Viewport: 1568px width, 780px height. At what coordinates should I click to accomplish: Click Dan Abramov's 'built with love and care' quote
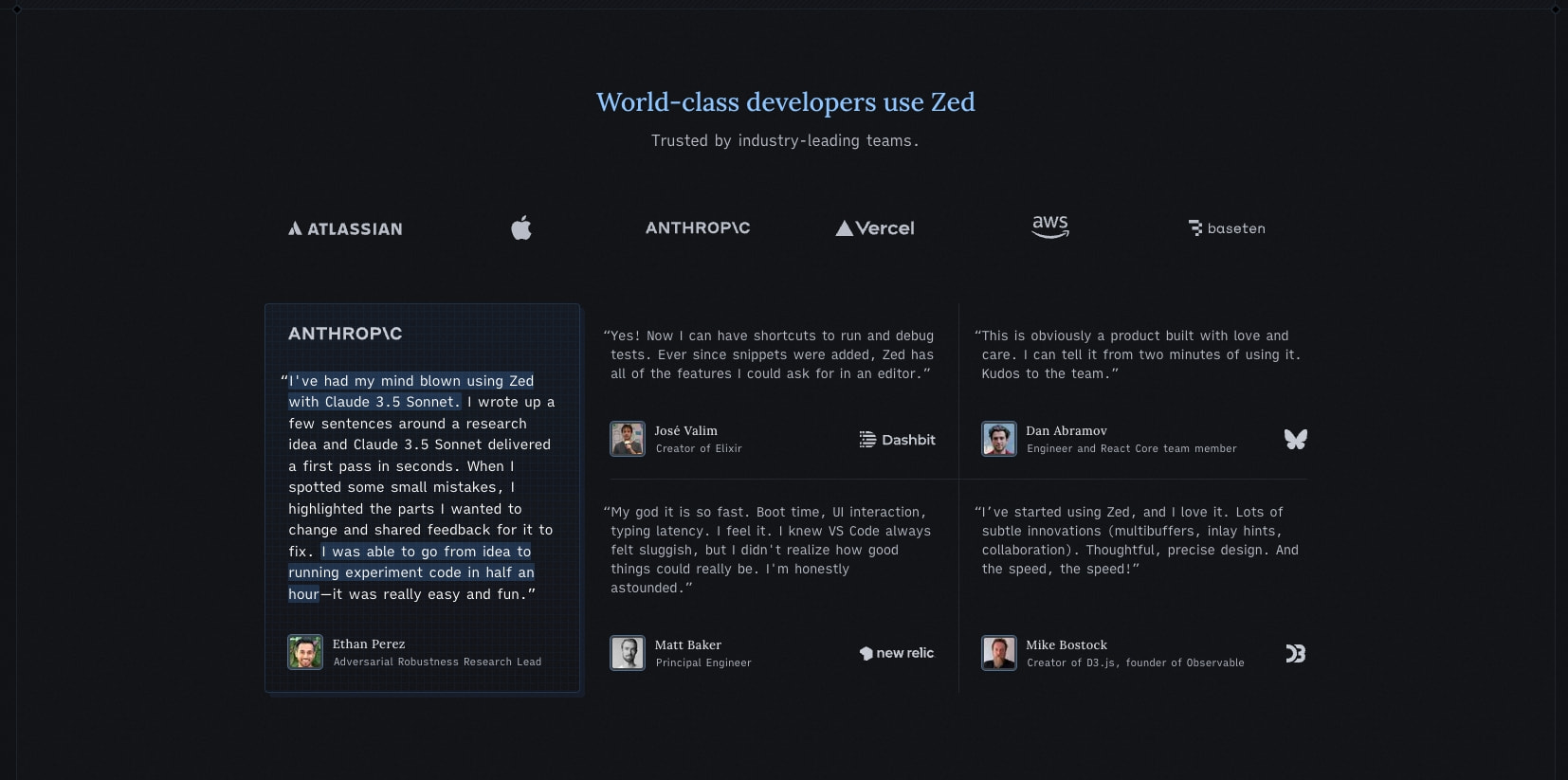click(1138, 354)
